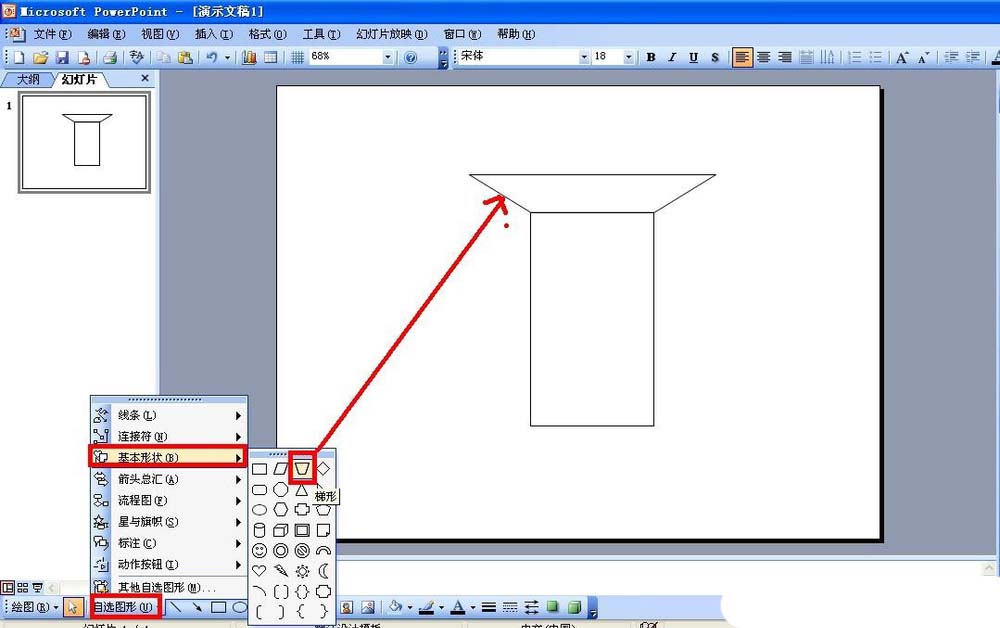Expand the 线条 (Lines) submenu
Image resolution: width=1000 pixels, height=628 pixels.
click(168, 416)
